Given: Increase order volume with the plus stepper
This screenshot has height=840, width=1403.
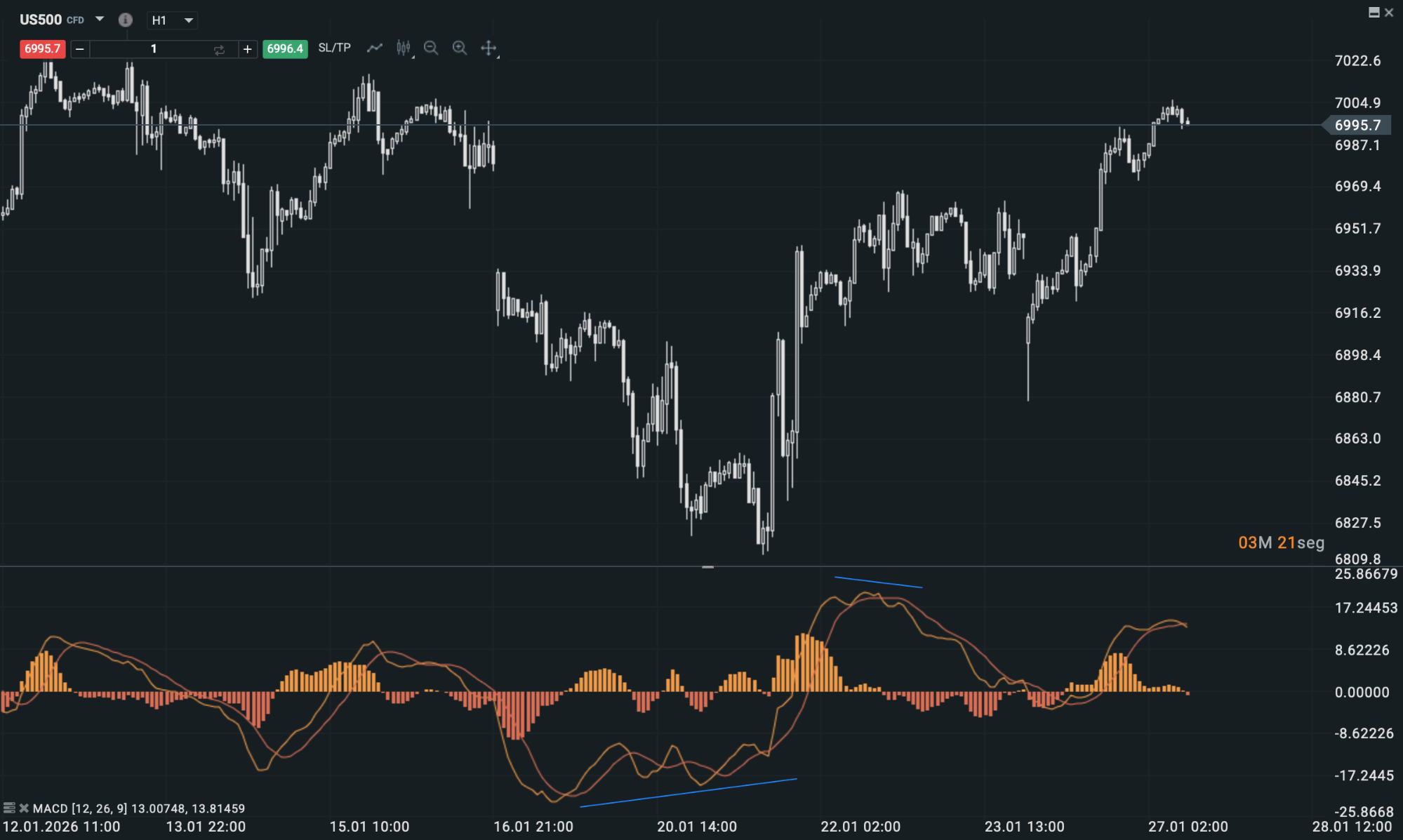Looking at the screenshot, I should 247,49.
